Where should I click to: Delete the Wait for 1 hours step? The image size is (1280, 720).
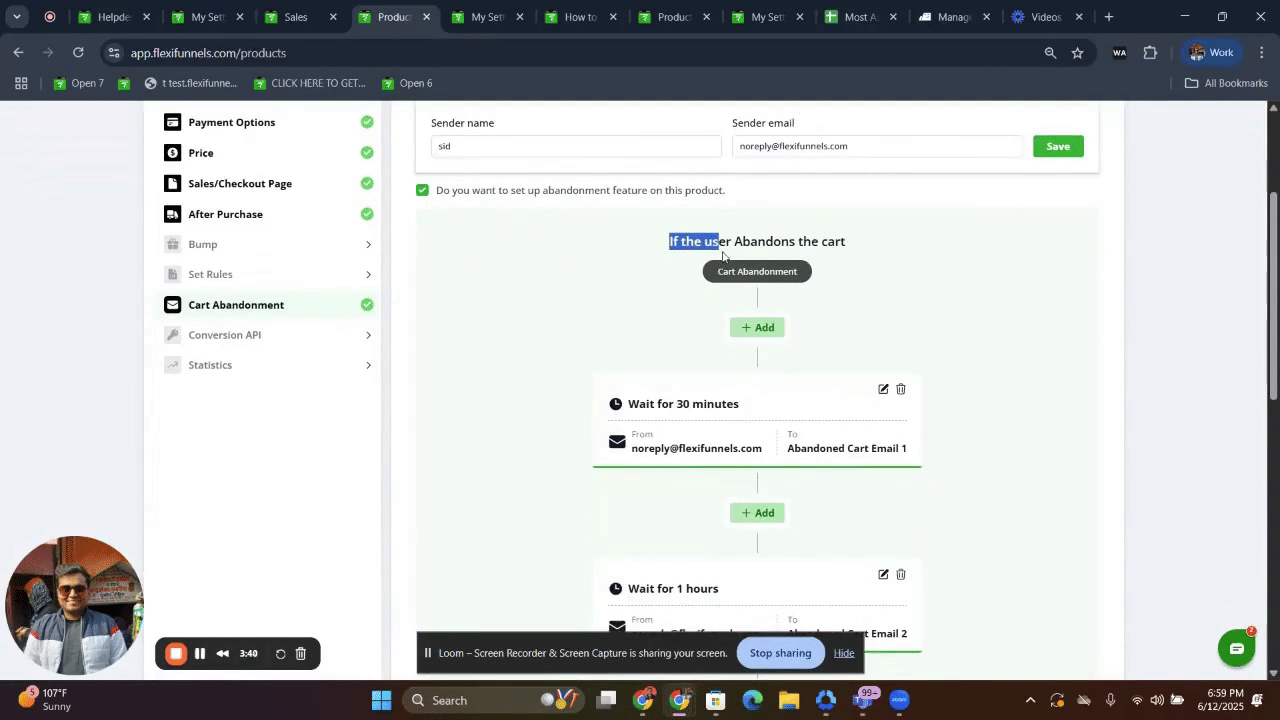tap(901, 574)
